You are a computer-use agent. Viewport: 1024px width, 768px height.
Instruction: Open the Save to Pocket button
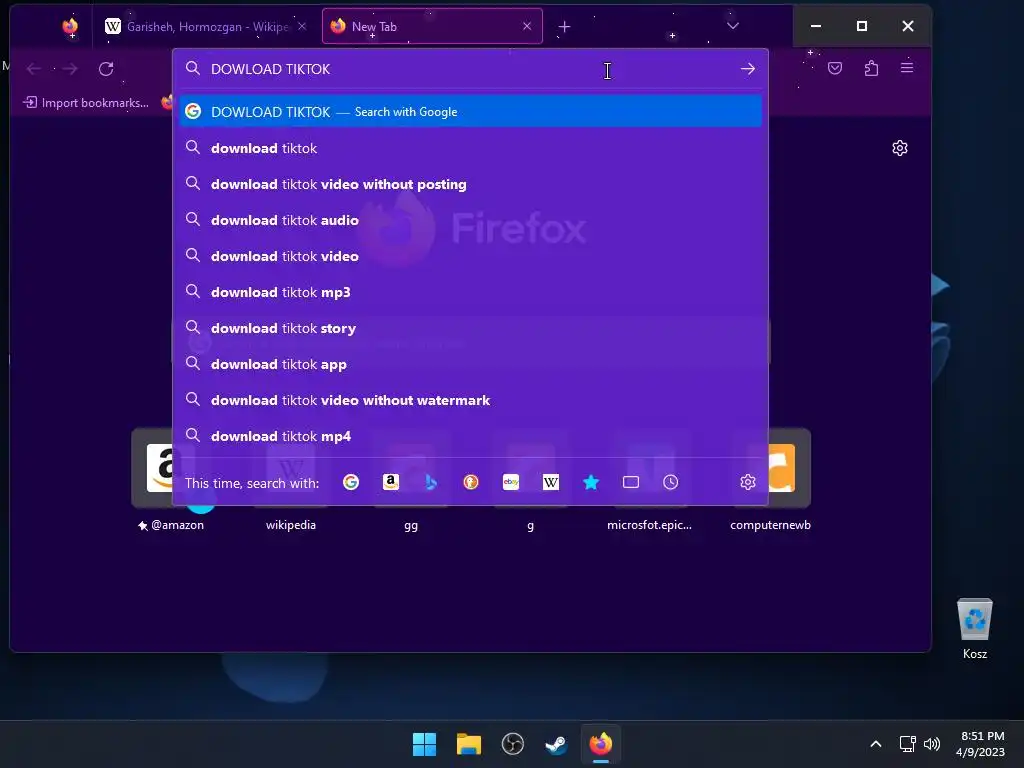click(x=835, y=68)
